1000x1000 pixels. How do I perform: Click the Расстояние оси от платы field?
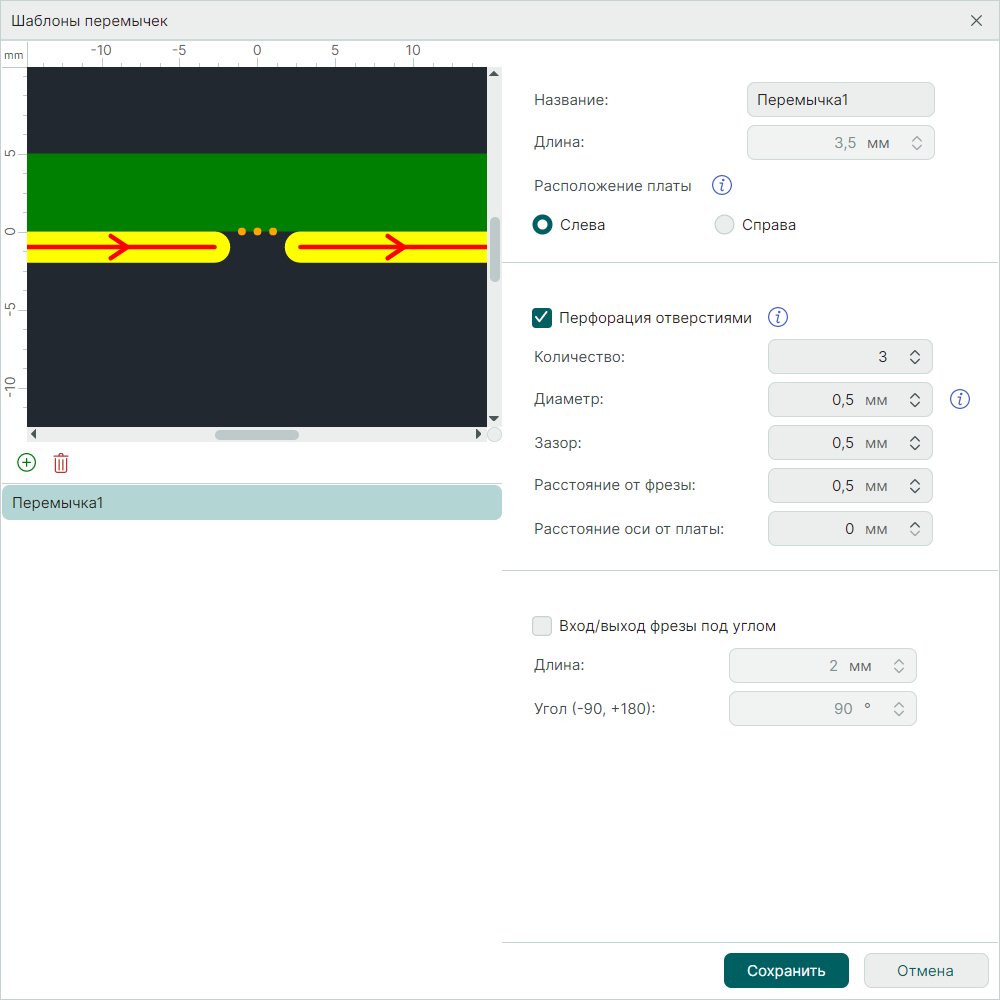click(850, 529)
